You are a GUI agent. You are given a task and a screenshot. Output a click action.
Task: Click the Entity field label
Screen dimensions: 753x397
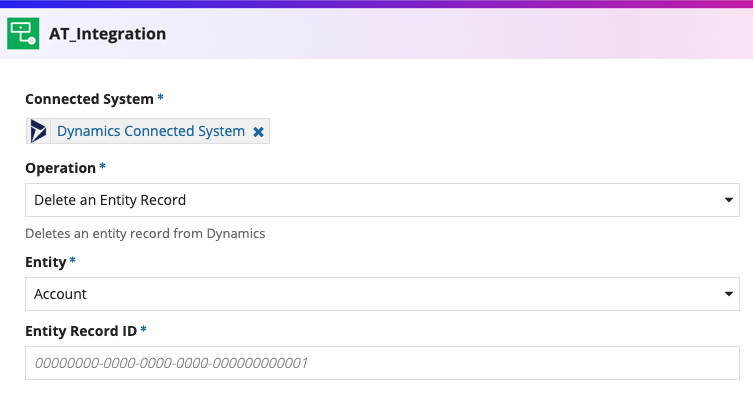point(46,262)
